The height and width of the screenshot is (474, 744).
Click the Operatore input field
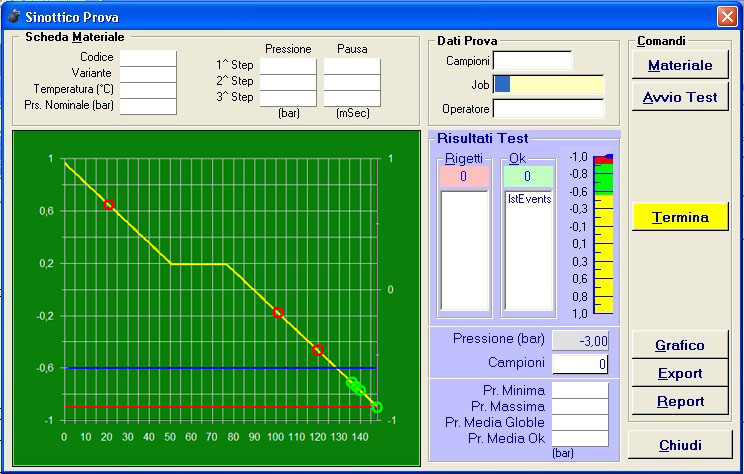click(548, 108)
